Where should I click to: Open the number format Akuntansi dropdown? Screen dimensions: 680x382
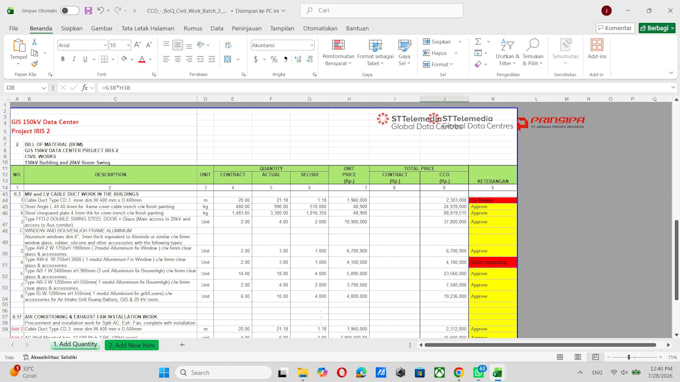(x=312, y=45)
